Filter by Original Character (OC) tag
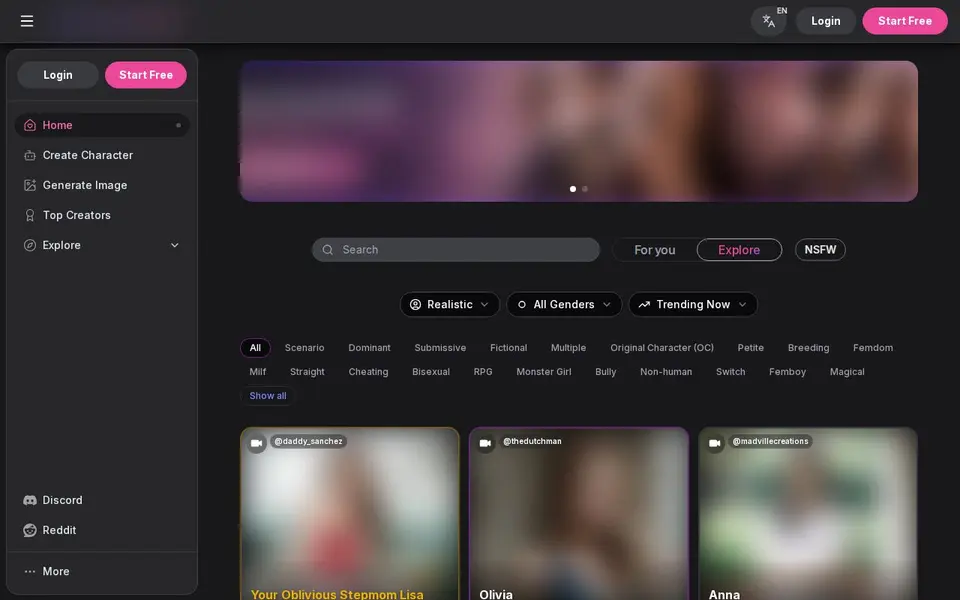Screen dimensions: 960x600 662,348
